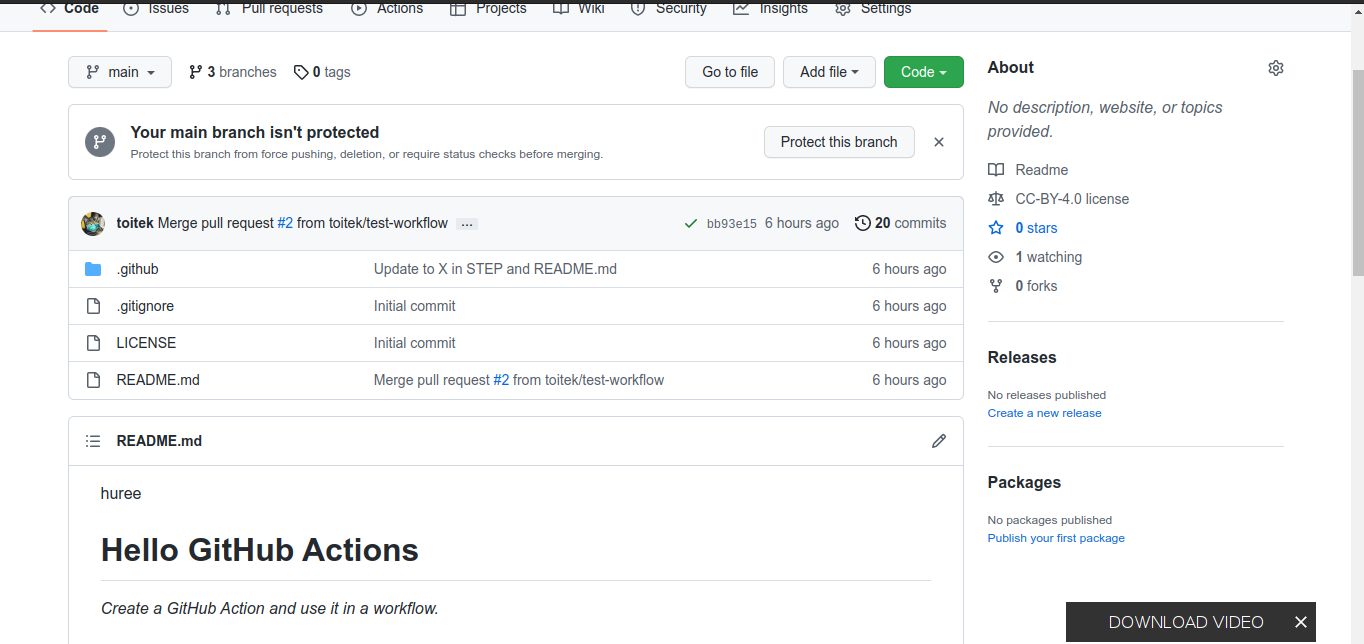Screen dimensions: 1364x644
Task: Open README table of contents list icon
Action: (93, 441)
